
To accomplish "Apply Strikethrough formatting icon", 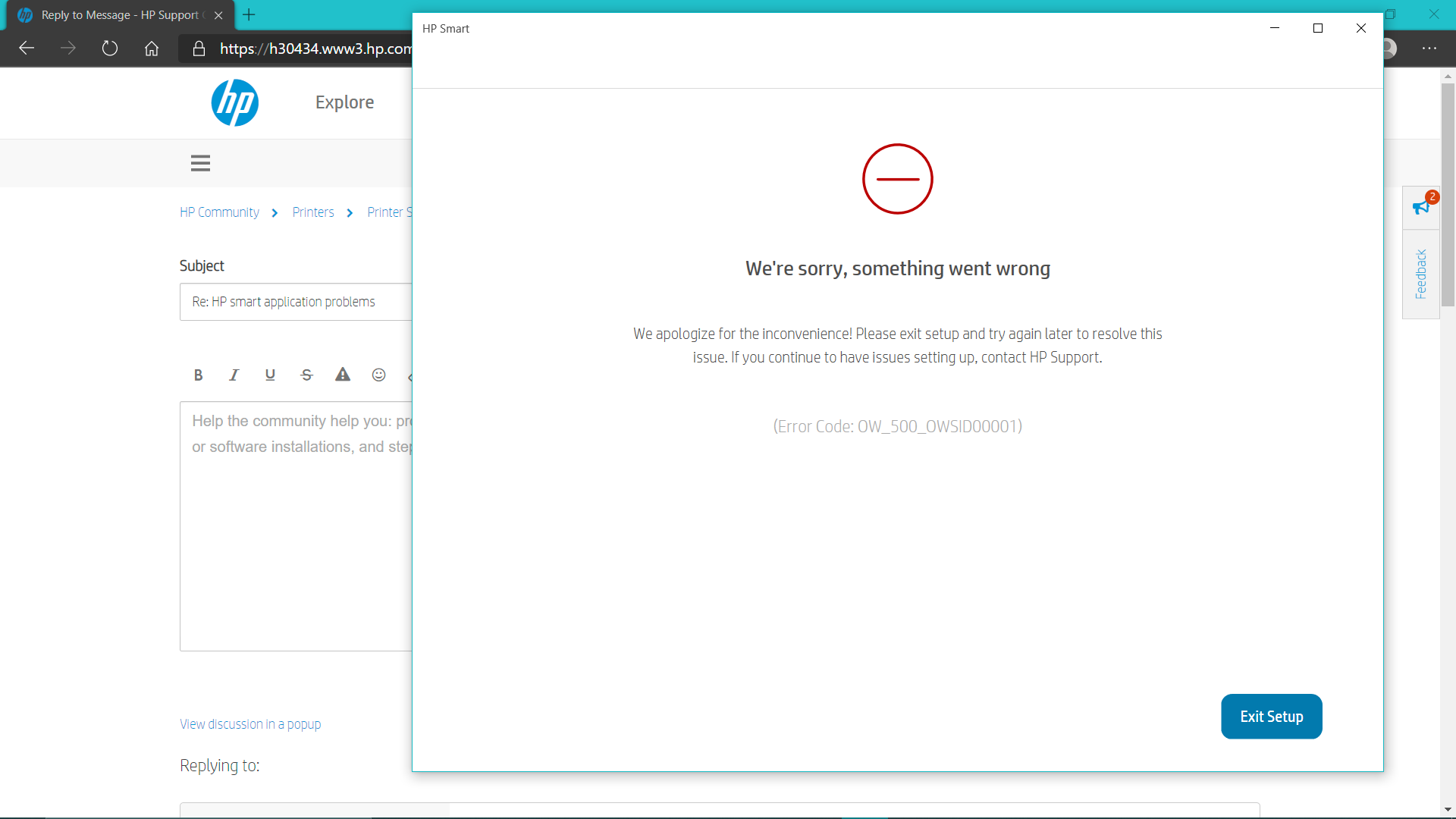I will (x=306, y=375).
